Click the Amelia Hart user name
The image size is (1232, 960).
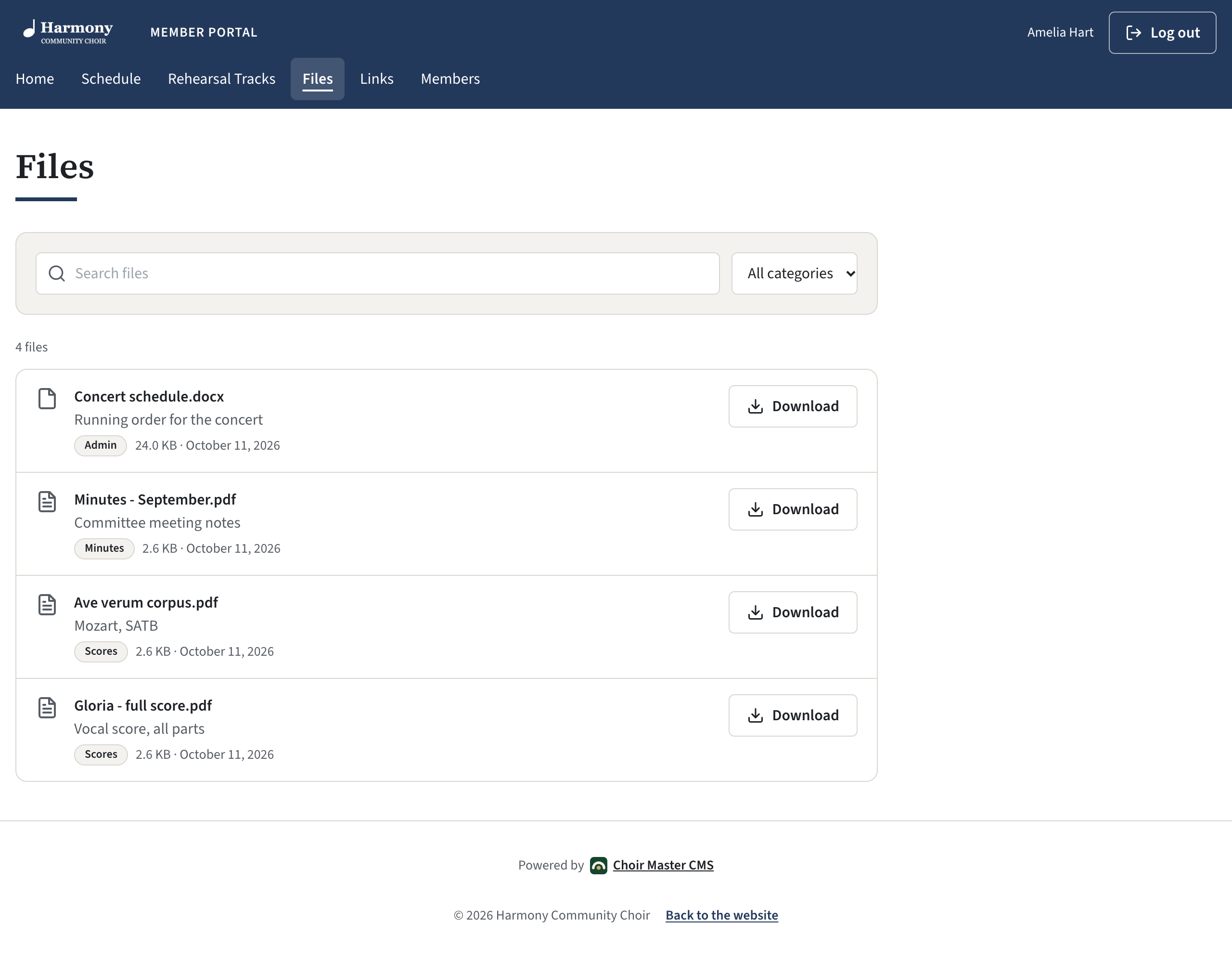1060,33
